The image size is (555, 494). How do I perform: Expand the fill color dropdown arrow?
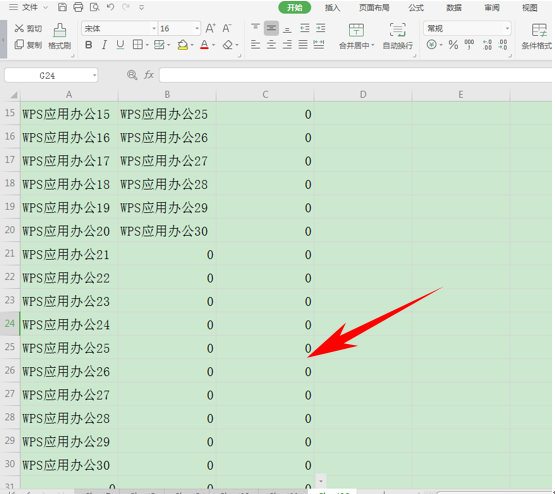(192, 45)
